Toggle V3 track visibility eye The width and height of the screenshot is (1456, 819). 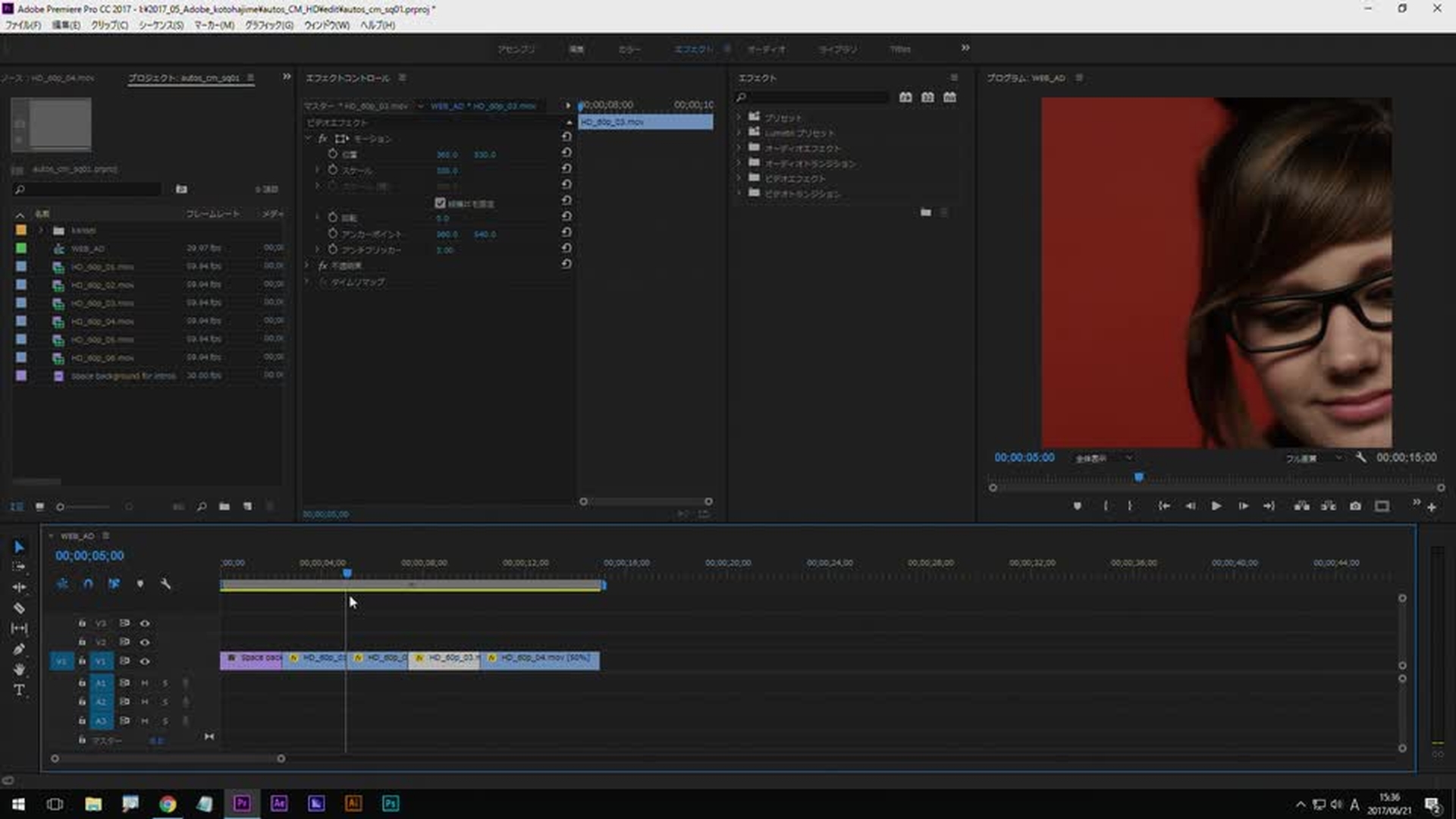(x=145, y=623)
